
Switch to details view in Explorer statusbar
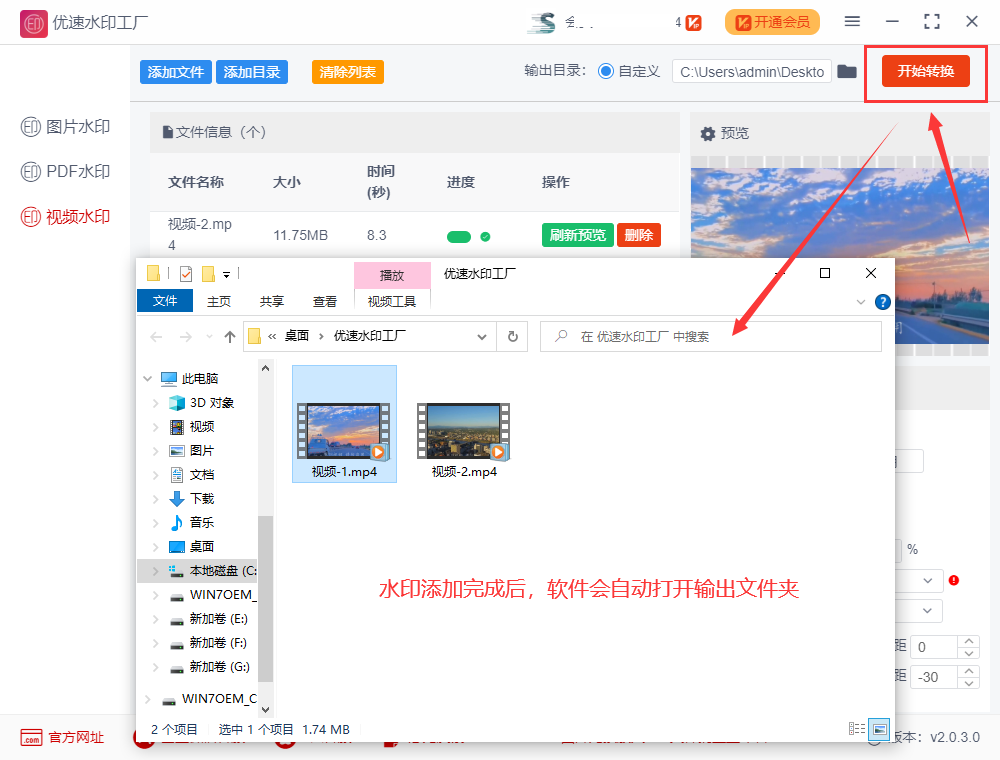click(856, 729)
